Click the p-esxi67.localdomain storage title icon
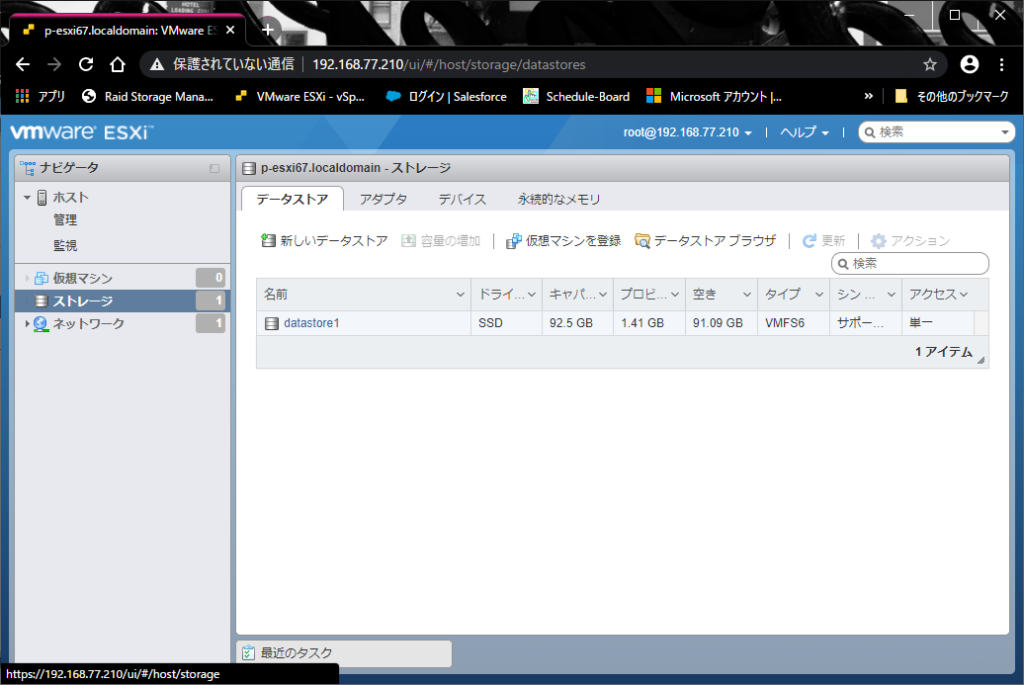Screen dimensions: 1024x685 point(249,168)
